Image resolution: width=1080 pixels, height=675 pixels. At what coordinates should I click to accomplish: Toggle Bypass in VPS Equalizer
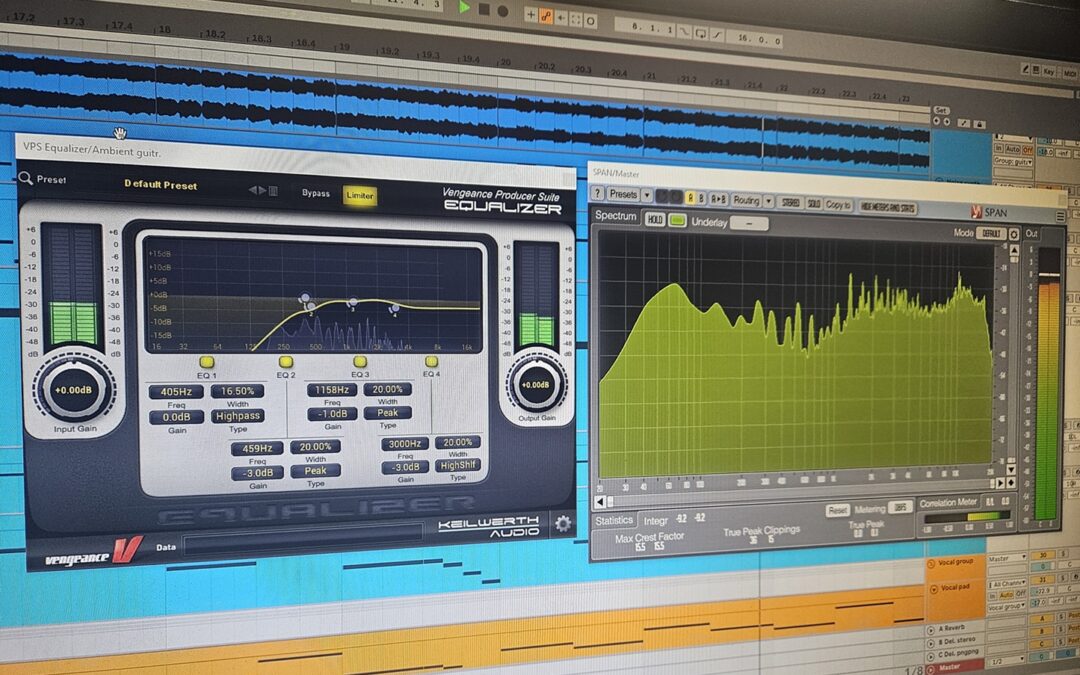point(315,194)
